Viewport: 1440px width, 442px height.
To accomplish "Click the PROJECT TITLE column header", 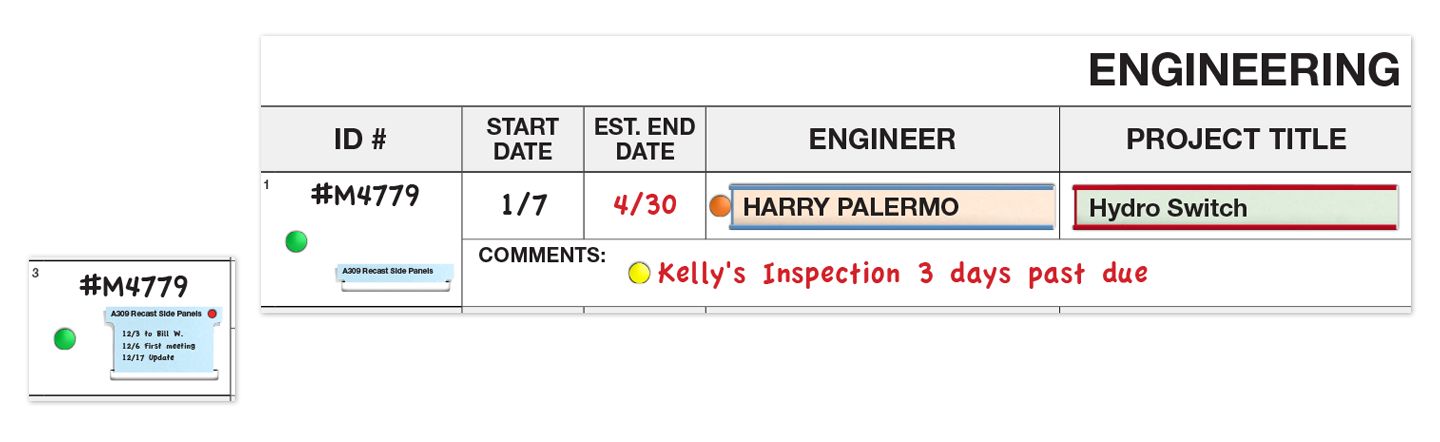I will [x=1235, y=139].
